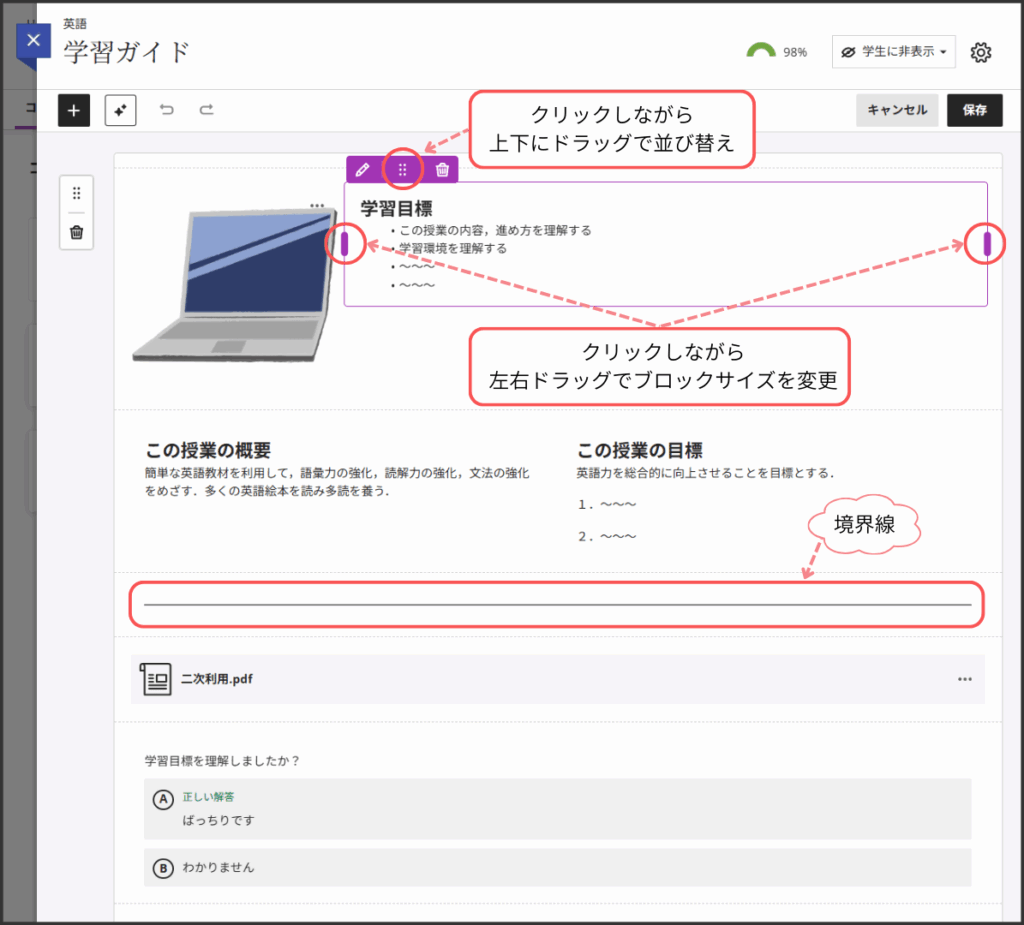Open settings gear icon

click(x=981, y=52)
